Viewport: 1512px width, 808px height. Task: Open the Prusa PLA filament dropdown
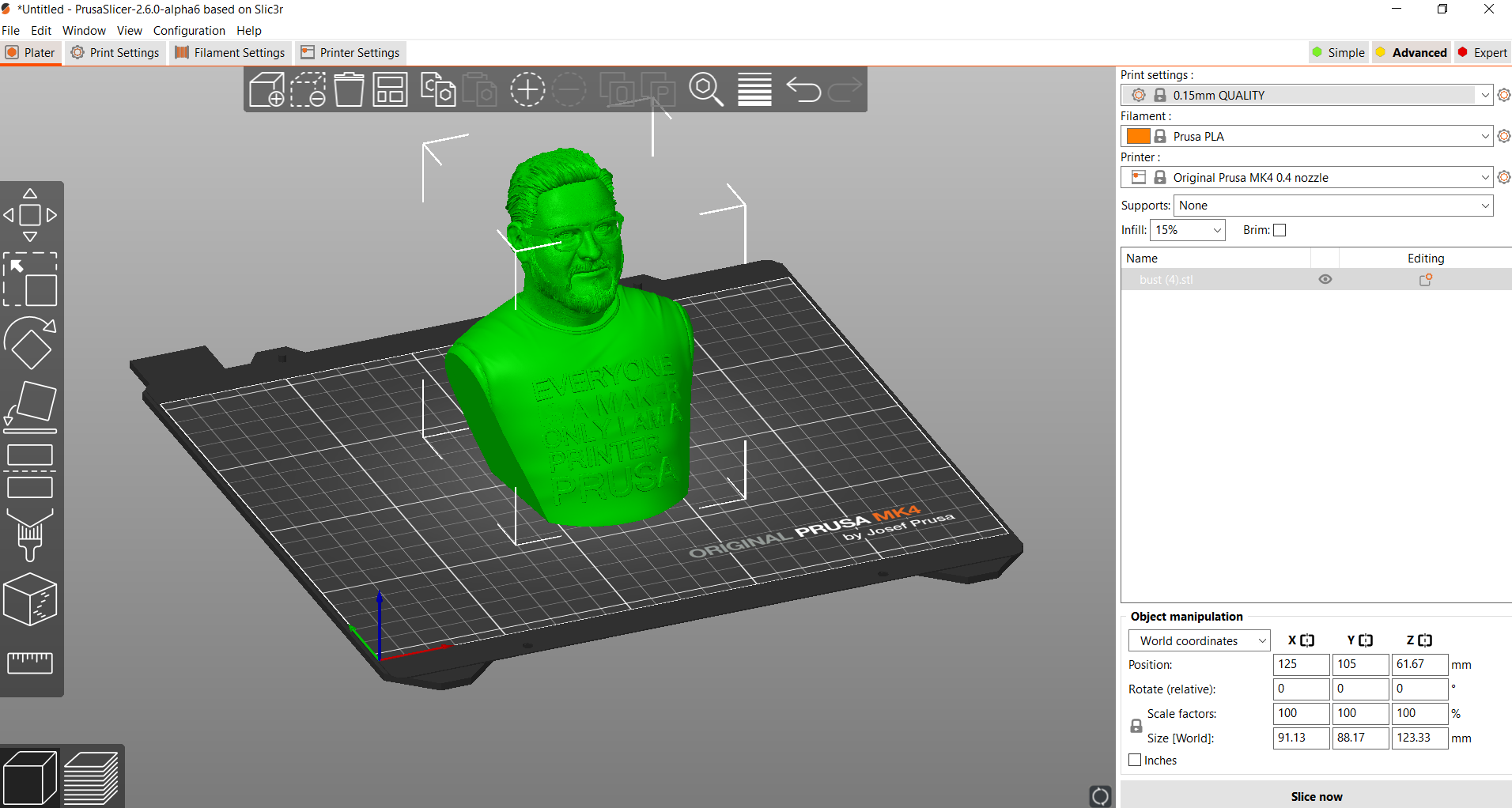tap(1306, 136)
